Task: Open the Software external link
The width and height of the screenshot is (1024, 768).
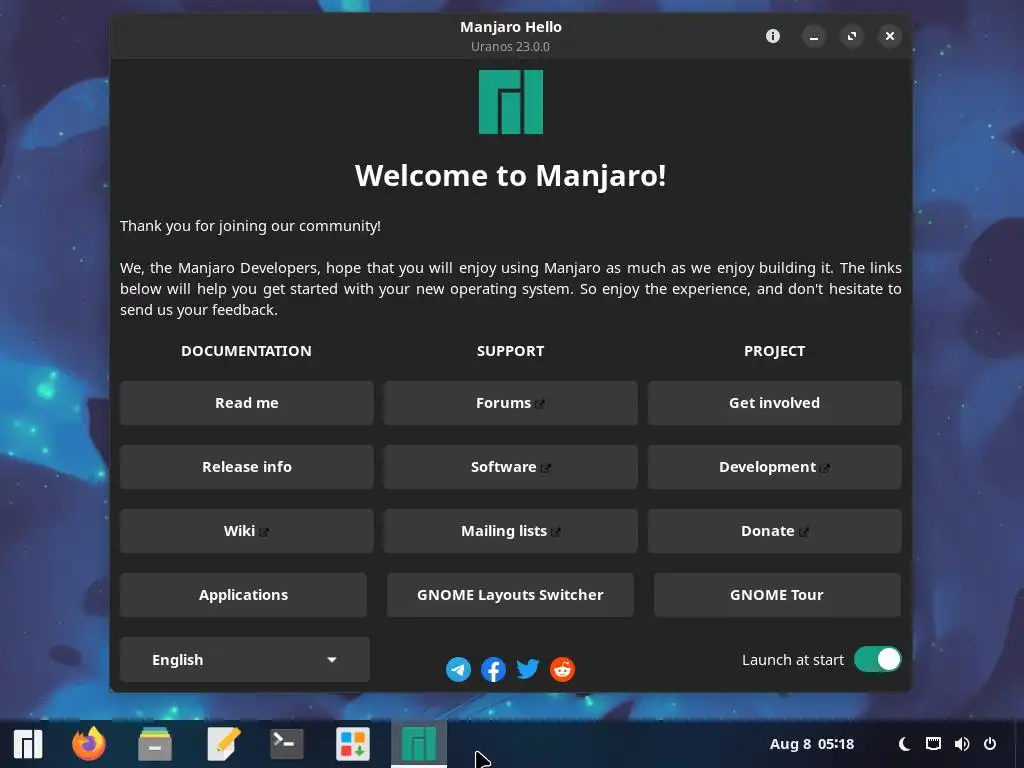Action: pyautogui.click(x=511, y=467)
